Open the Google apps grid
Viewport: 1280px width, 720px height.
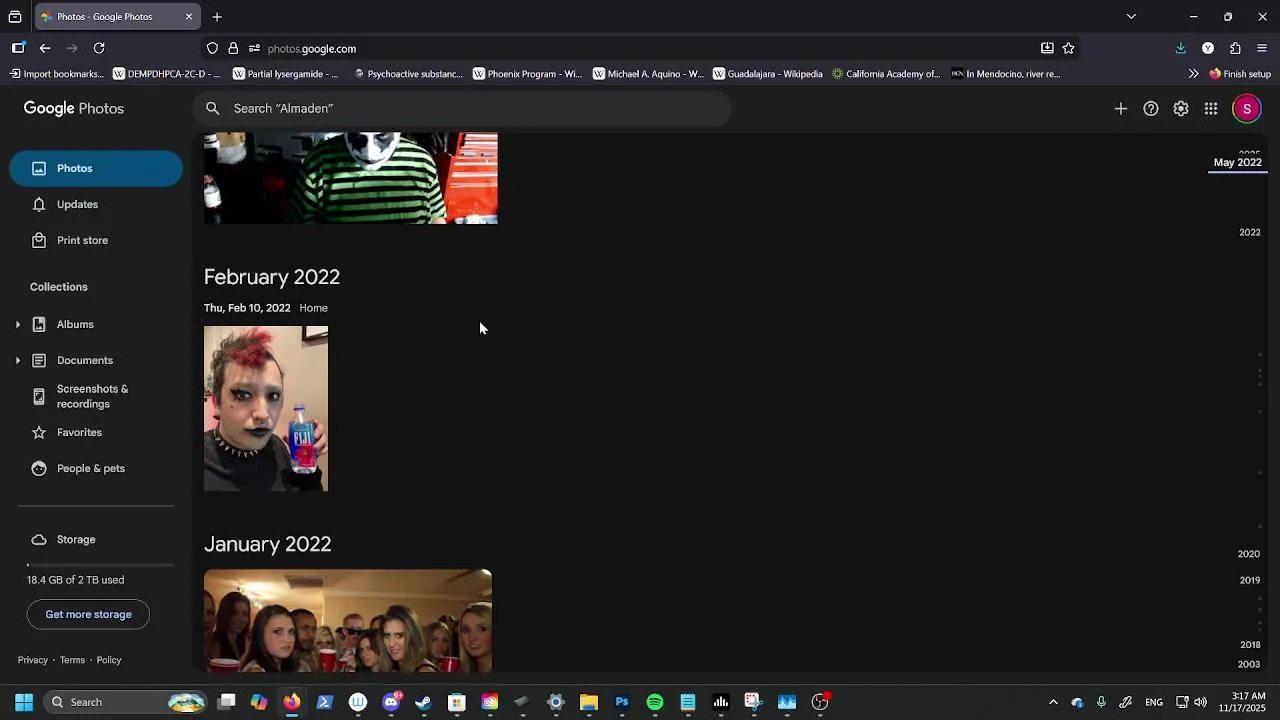[x=1211, y=108]
